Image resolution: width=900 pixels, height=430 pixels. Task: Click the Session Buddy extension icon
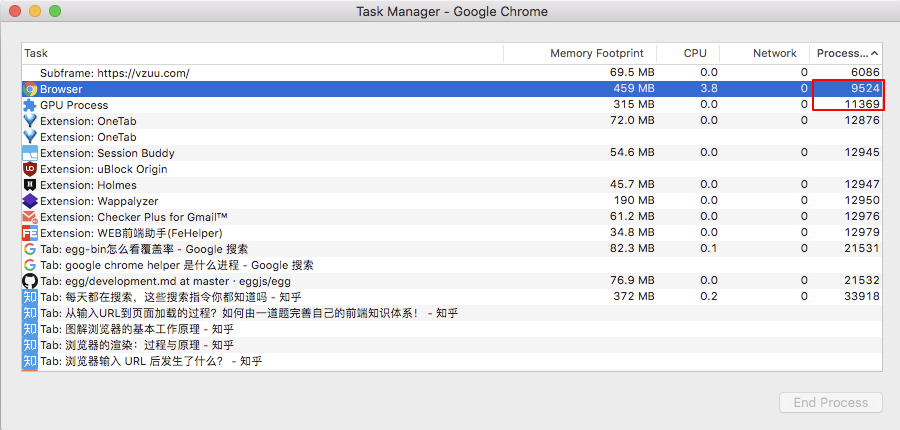click(30, 153)
